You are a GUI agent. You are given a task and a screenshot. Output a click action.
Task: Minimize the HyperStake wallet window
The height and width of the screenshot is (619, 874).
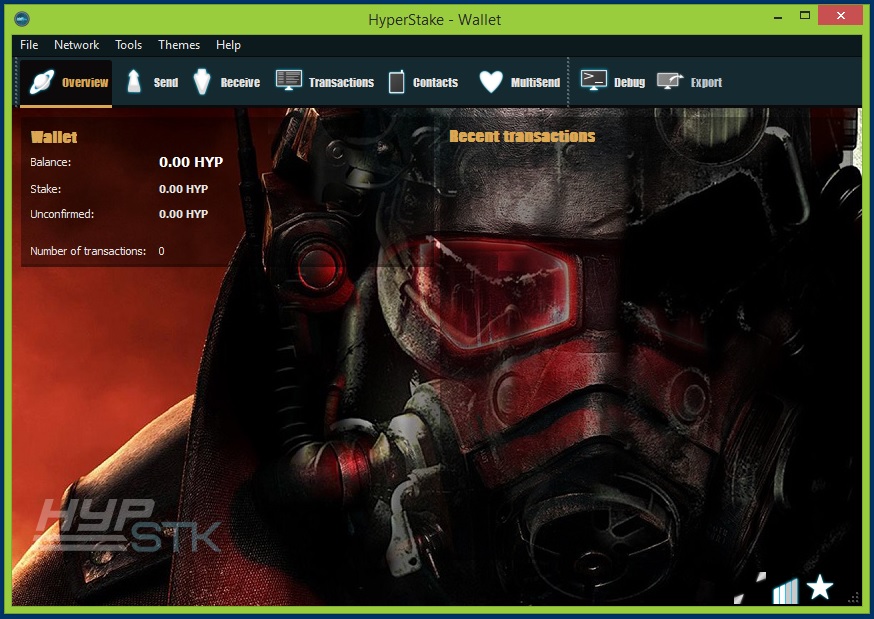778,17
